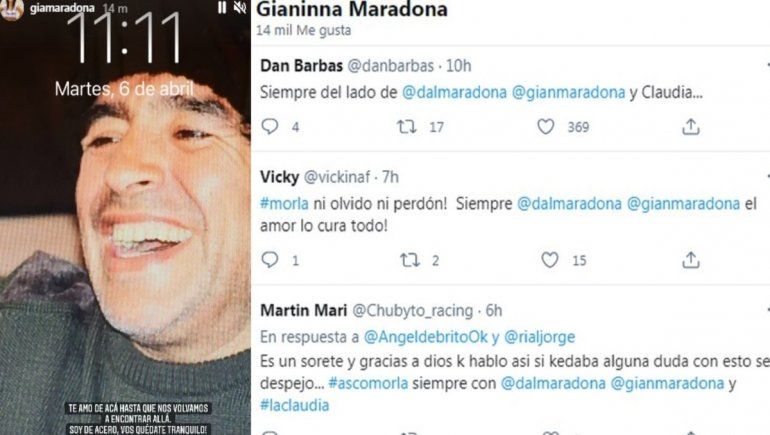Share Vicky's tweet

(x=690, y=260)
